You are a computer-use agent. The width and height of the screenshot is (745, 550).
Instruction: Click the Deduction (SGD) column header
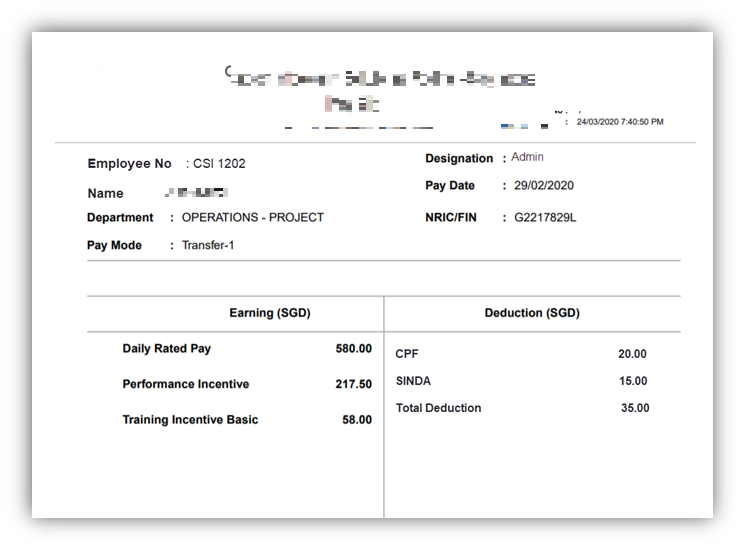coord(532,313)
